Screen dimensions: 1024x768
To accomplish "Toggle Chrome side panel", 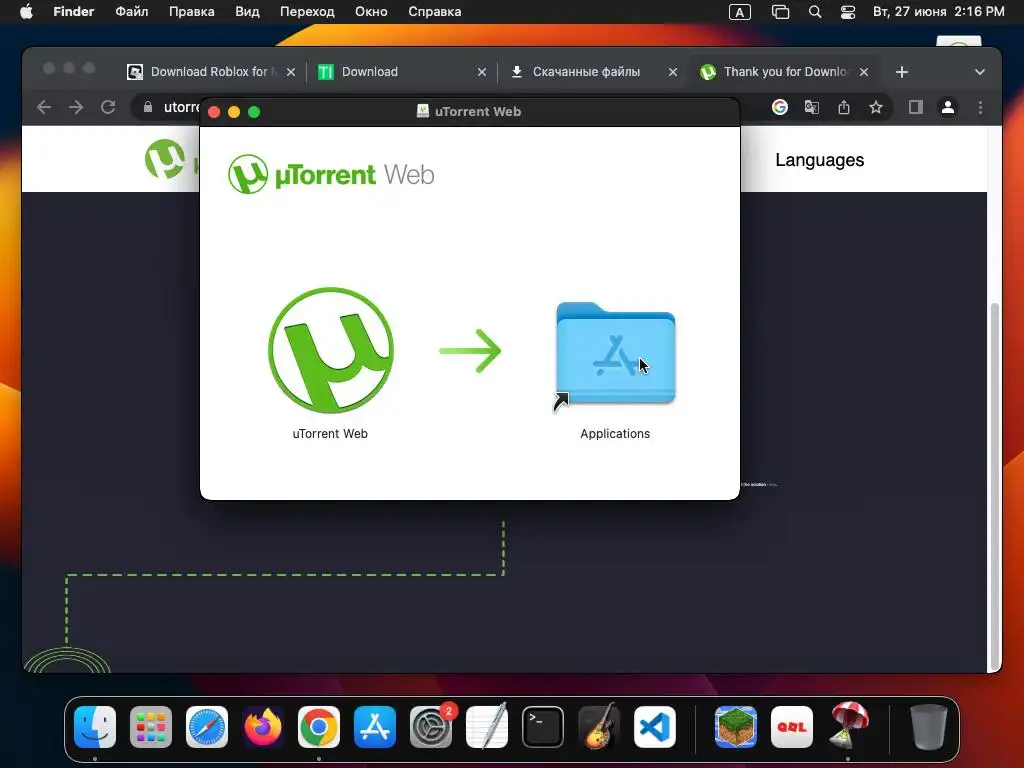I will coord(916,107).
